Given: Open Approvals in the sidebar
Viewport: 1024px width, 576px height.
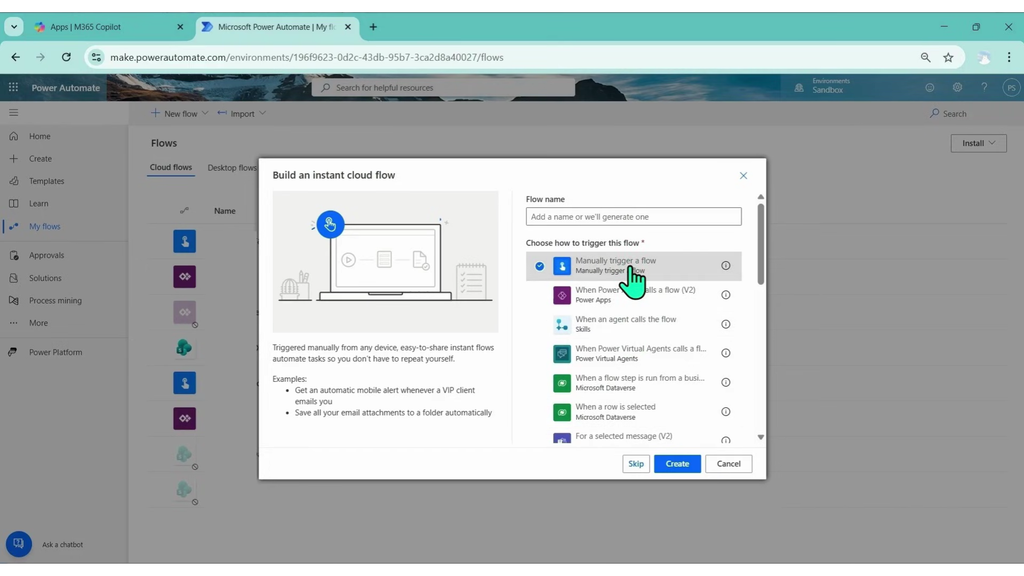Looking at the screenshot, I should [46, 255].
